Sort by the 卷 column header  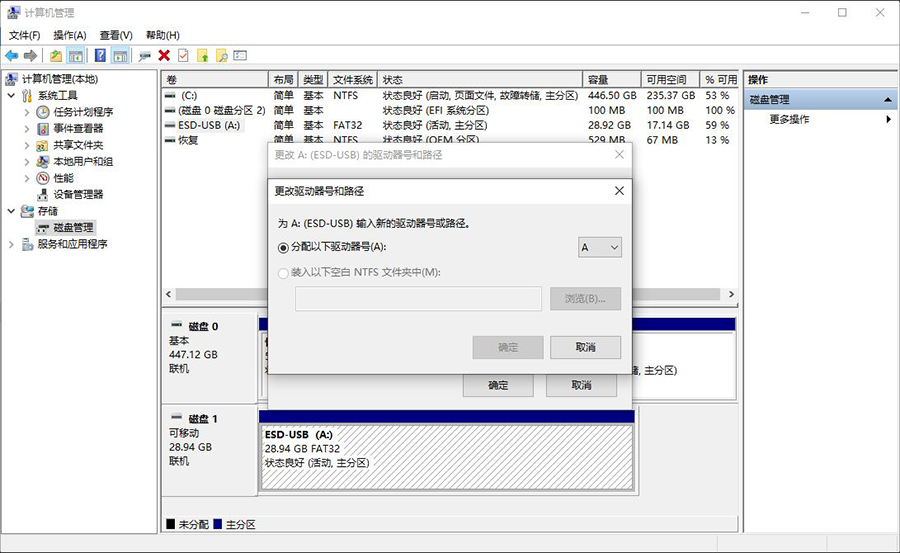[x=215, y=80]
